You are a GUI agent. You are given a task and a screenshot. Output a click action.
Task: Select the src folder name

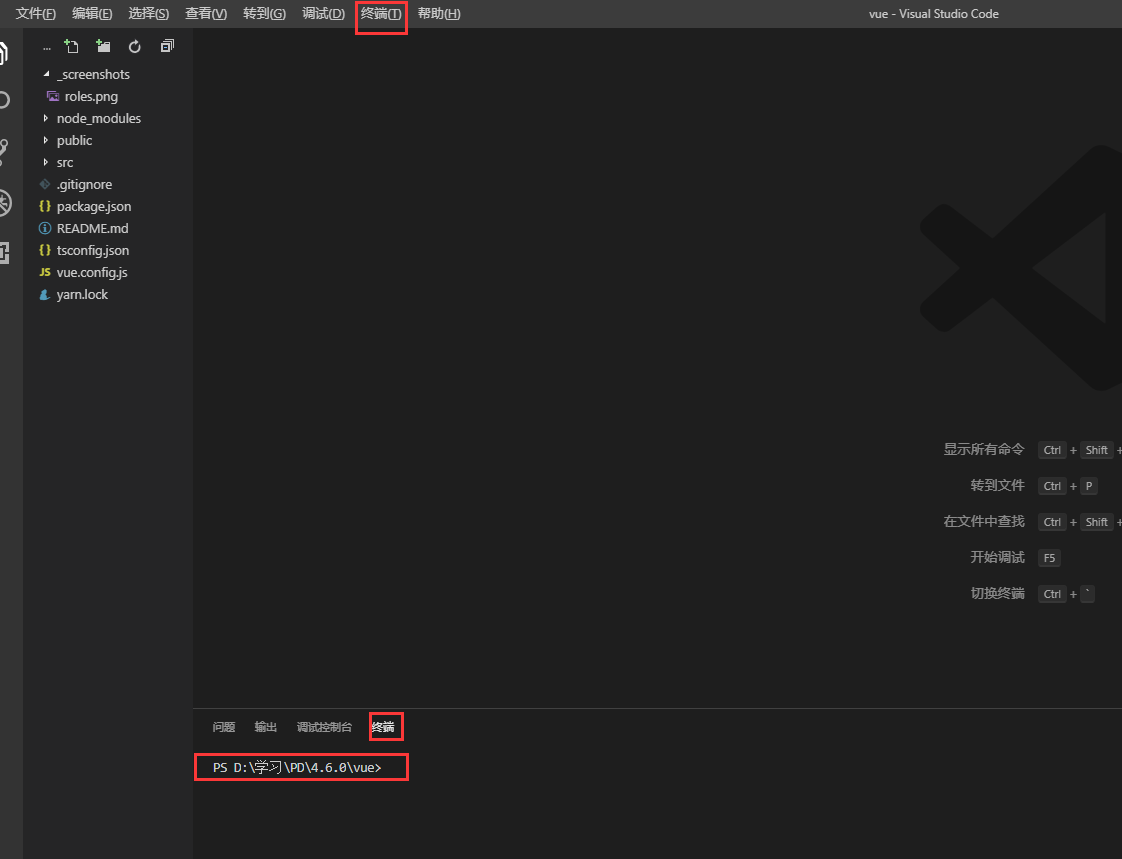tap(65, 162)
